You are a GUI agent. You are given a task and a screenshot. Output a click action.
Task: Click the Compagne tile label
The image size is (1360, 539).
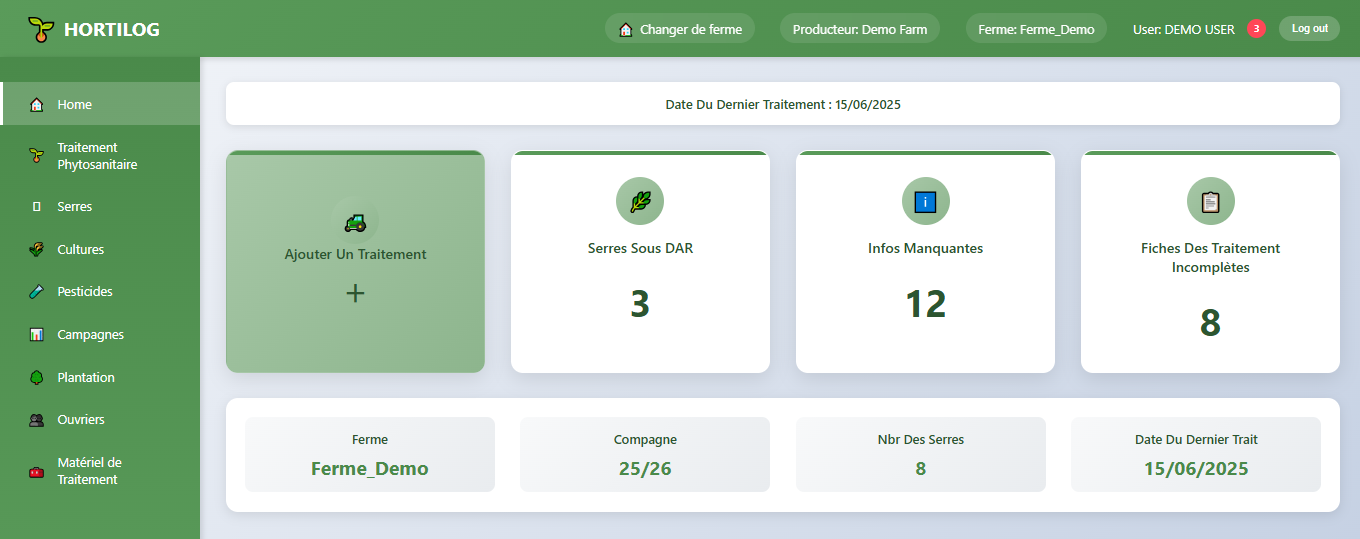click(x=645, y=439)
